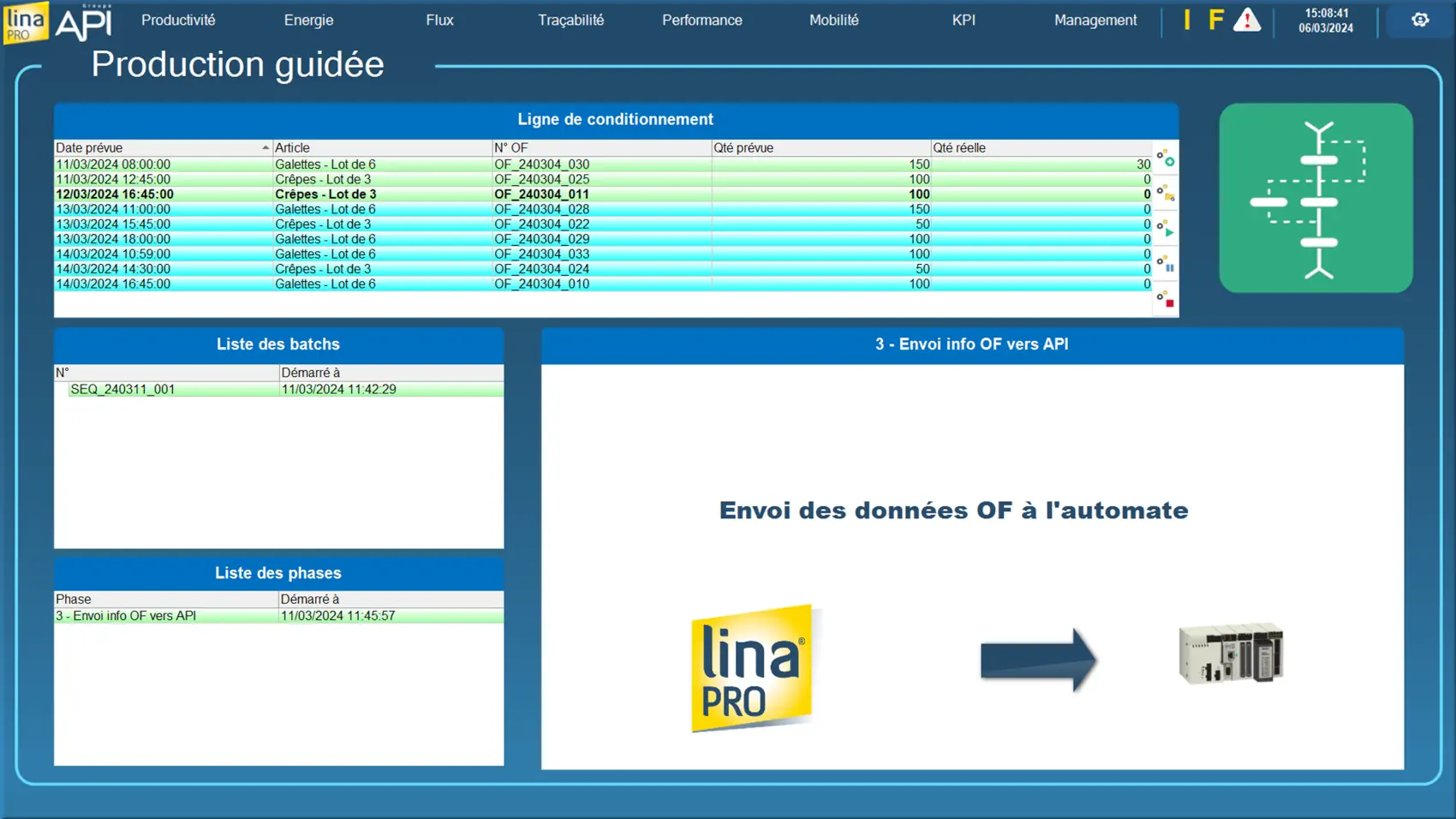
Task: Start the batch with green play icon
Action: click(1166, 229)
